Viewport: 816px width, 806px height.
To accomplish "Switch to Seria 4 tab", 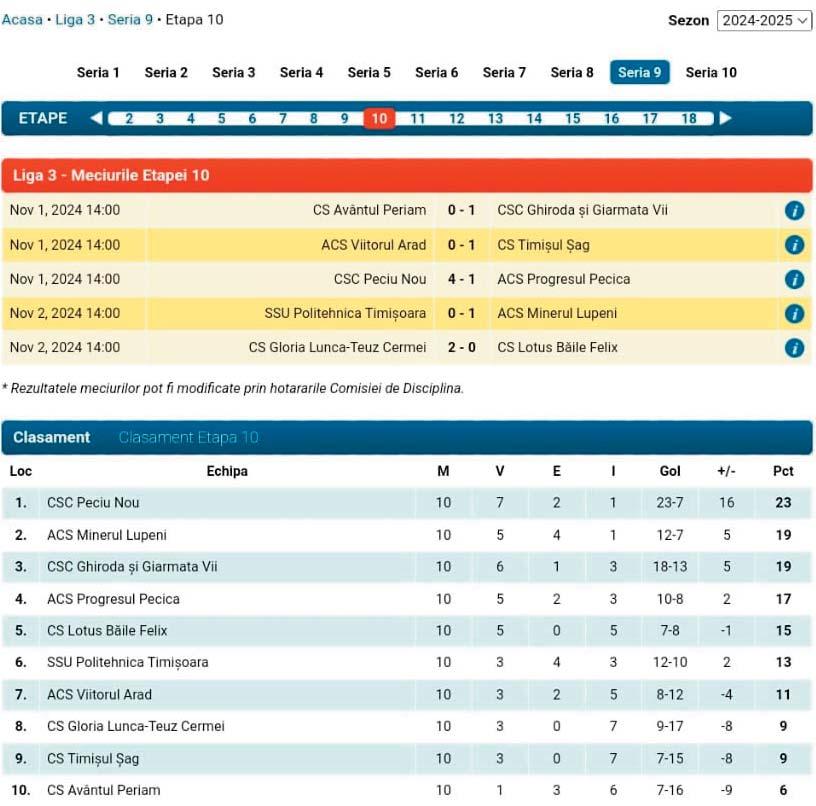I will point(301,72).
